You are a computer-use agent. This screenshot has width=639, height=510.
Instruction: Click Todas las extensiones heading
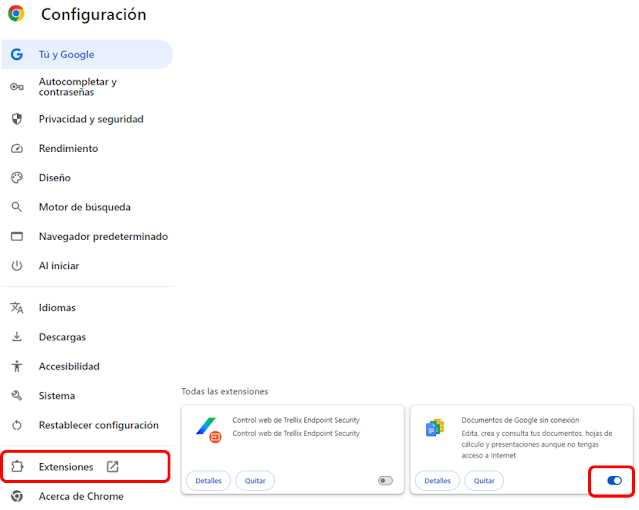point(225,391)
